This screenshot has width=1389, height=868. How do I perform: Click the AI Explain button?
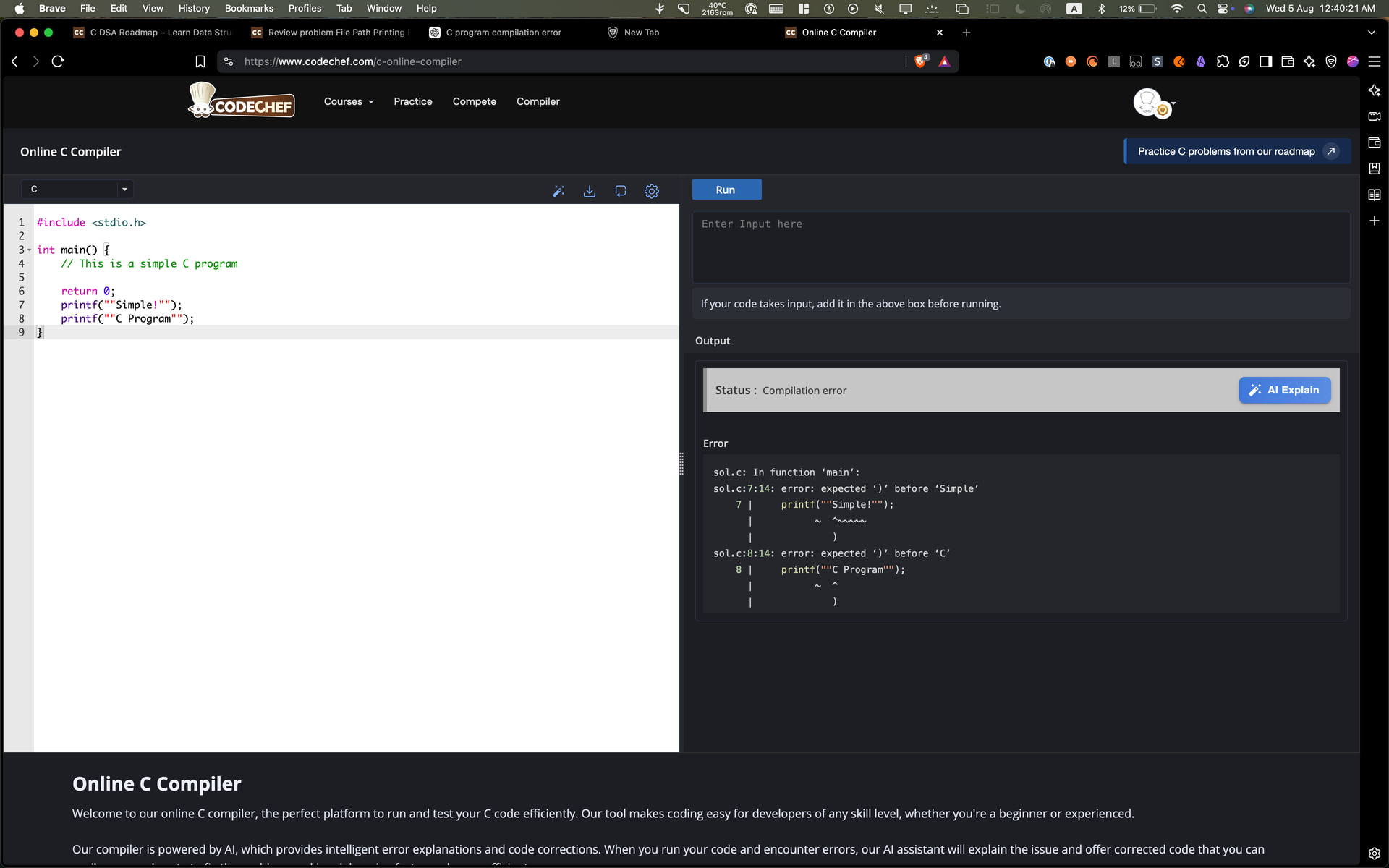click(x=1284, y=390)
